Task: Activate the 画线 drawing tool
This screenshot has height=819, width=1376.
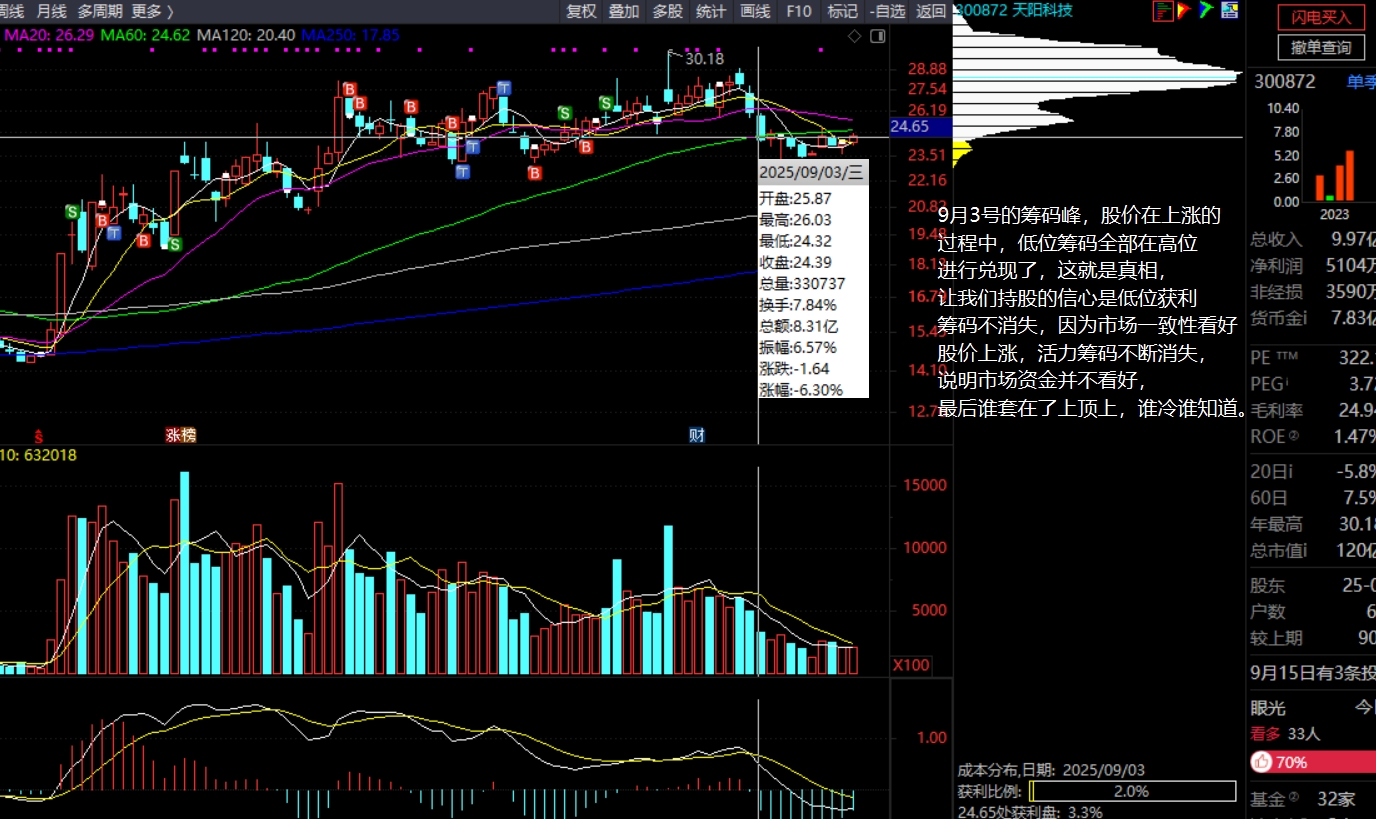Action: 755,11
